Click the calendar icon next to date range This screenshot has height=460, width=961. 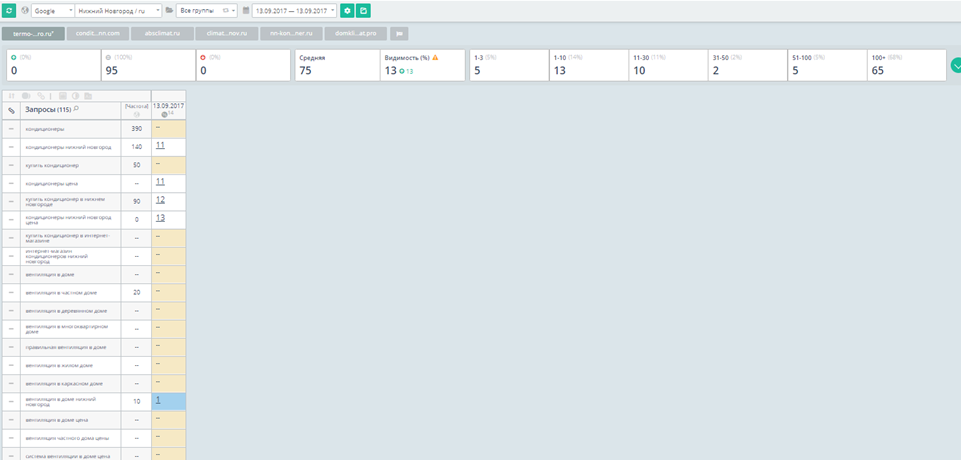[x=246, y=10]
